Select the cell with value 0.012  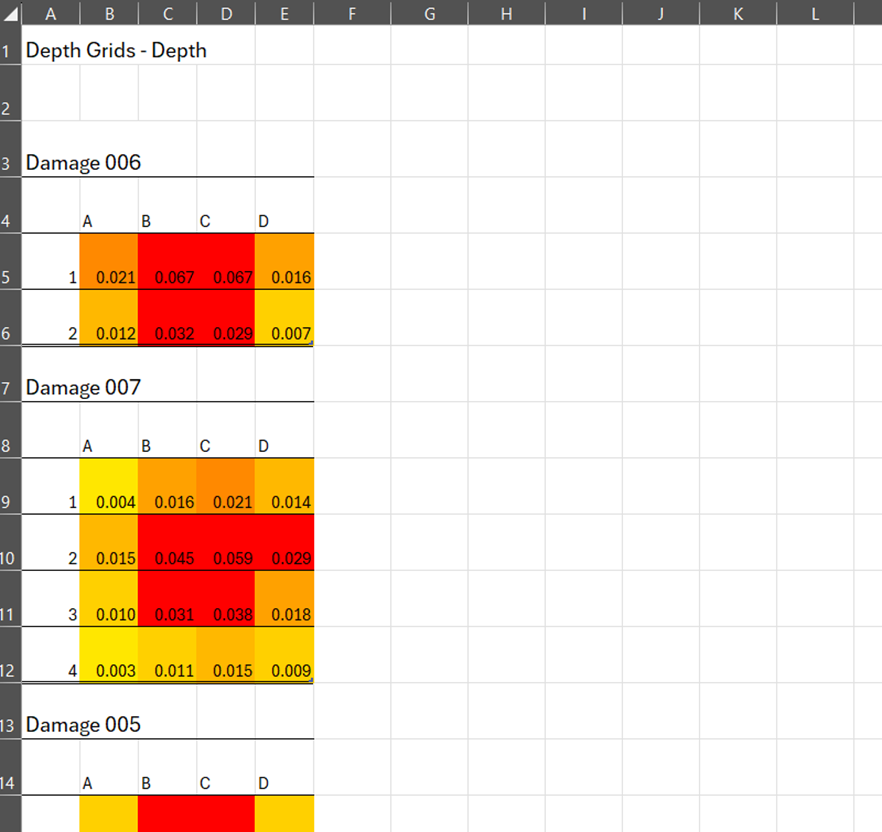109,318
